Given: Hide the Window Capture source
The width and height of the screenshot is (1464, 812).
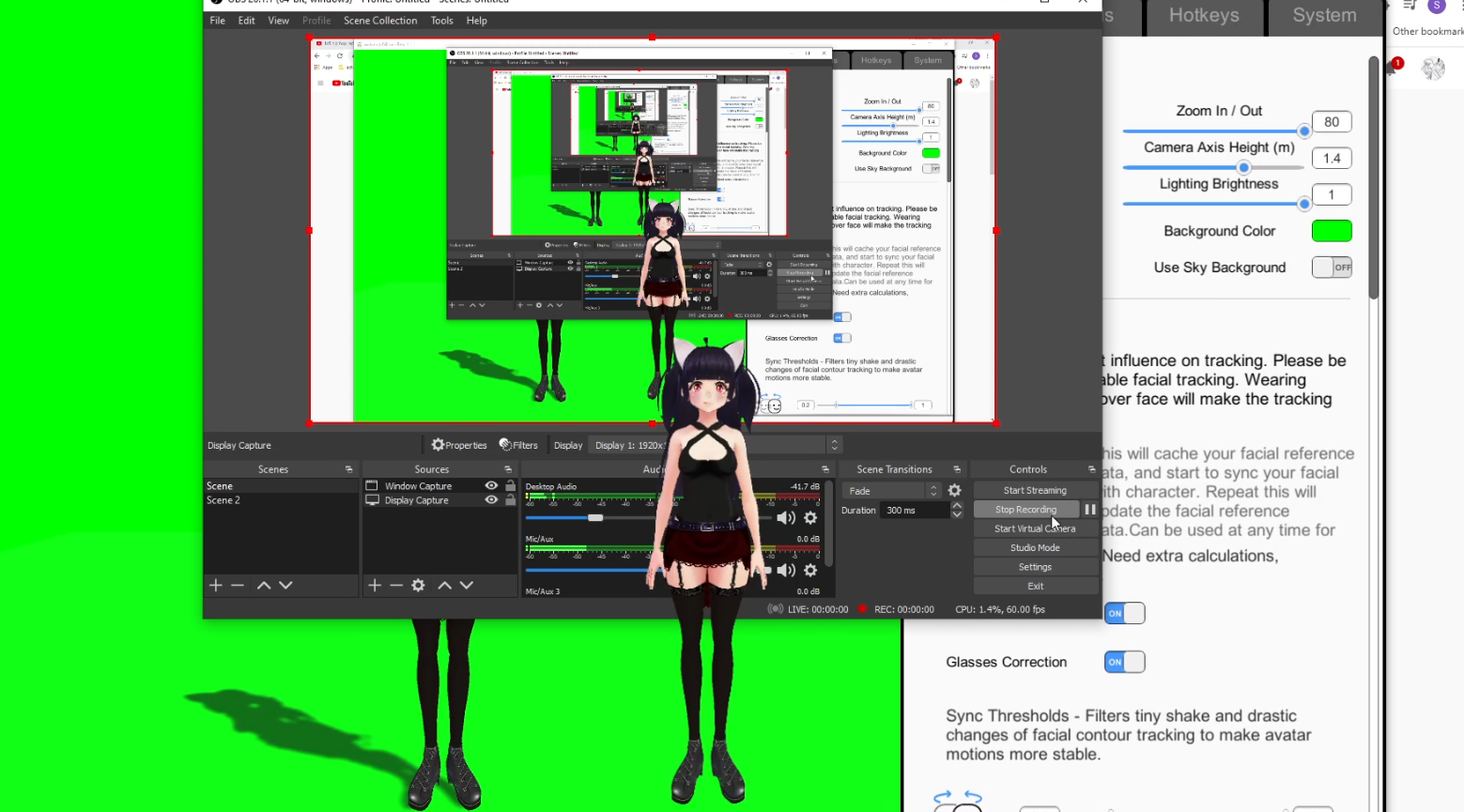Looking at the screenshot, I should [x=491, y=486].
